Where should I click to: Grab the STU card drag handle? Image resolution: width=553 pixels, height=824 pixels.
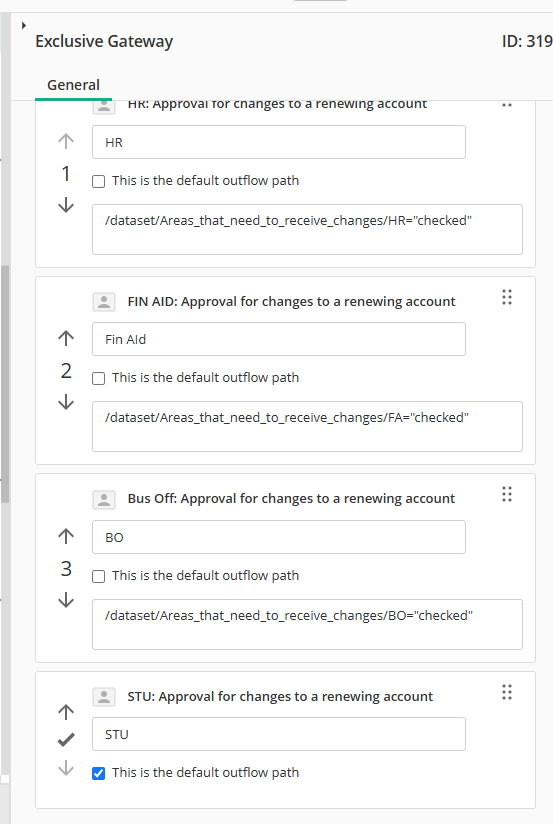coord(507,692)
